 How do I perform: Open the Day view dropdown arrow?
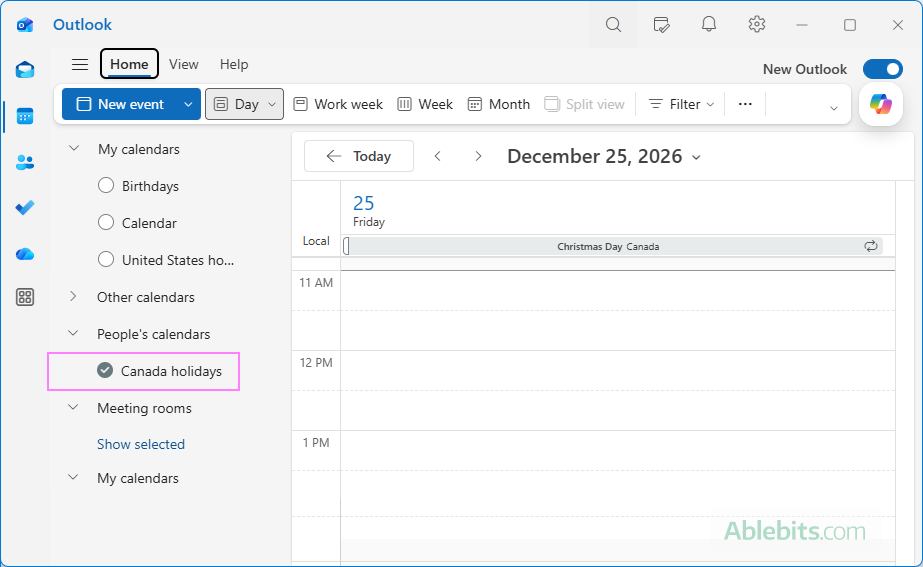click(x=272, y=104)
